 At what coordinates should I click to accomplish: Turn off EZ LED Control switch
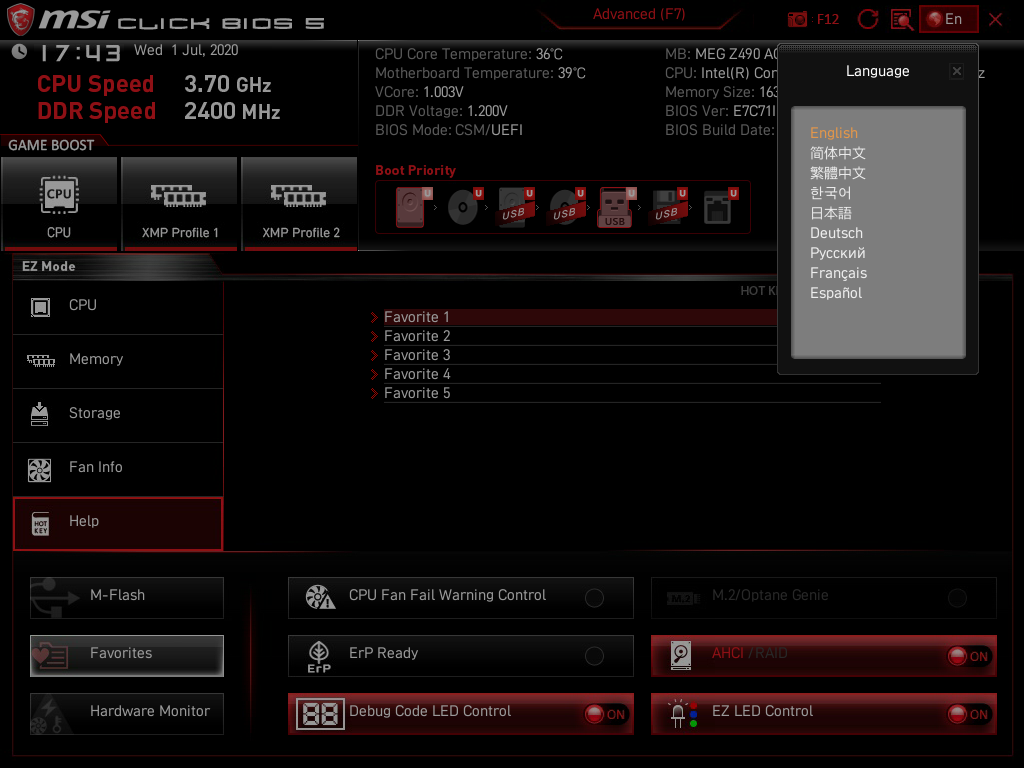point(969,714)
